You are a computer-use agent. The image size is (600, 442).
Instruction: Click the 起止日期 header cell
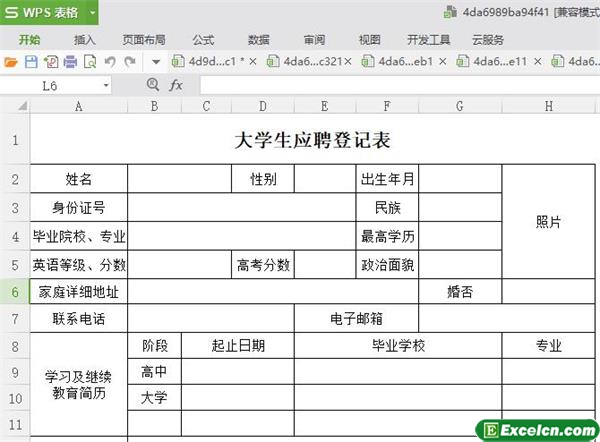238,346
